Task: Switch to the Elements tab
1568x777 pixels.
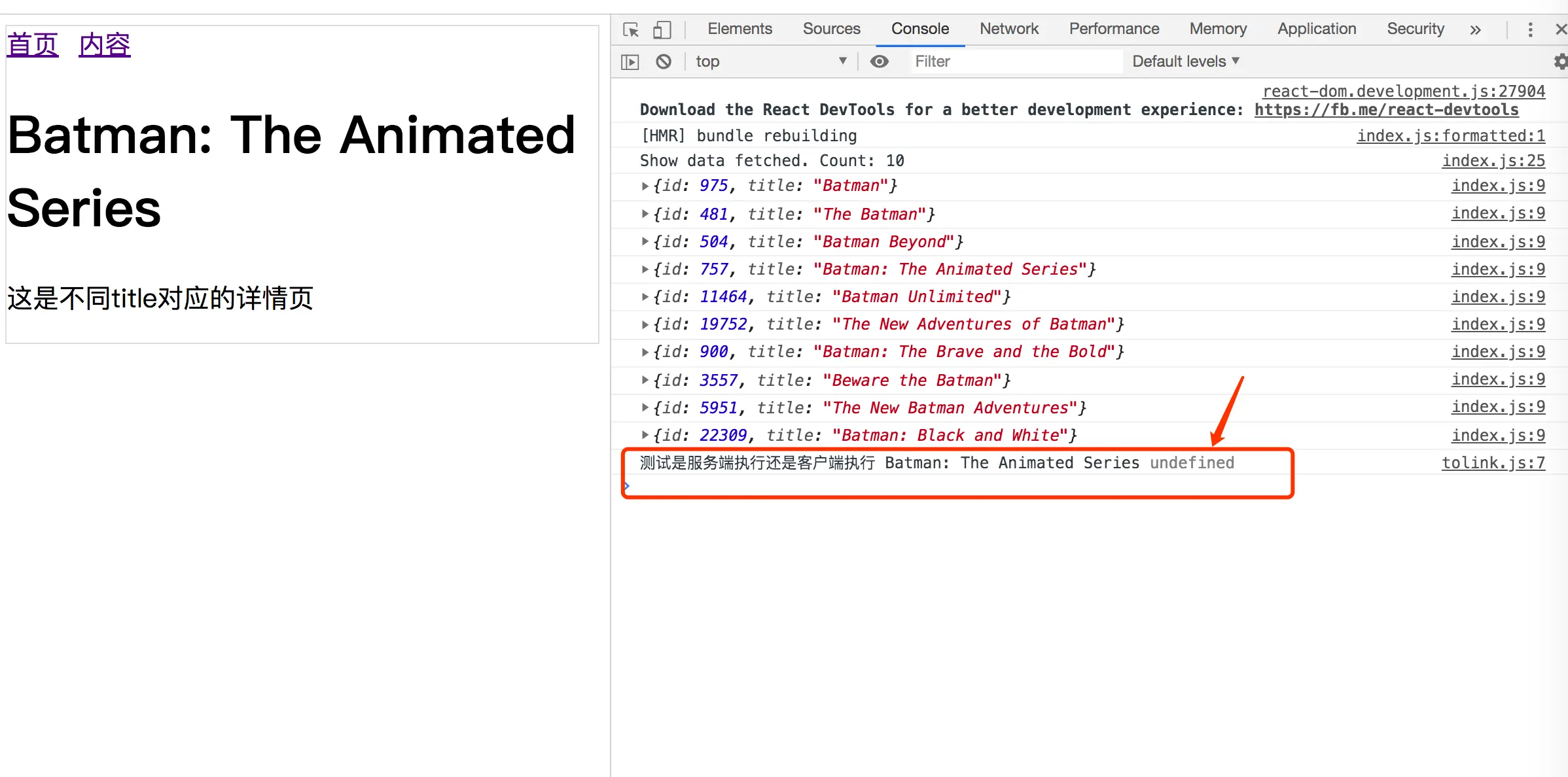Action: click(x=739, y=29)
